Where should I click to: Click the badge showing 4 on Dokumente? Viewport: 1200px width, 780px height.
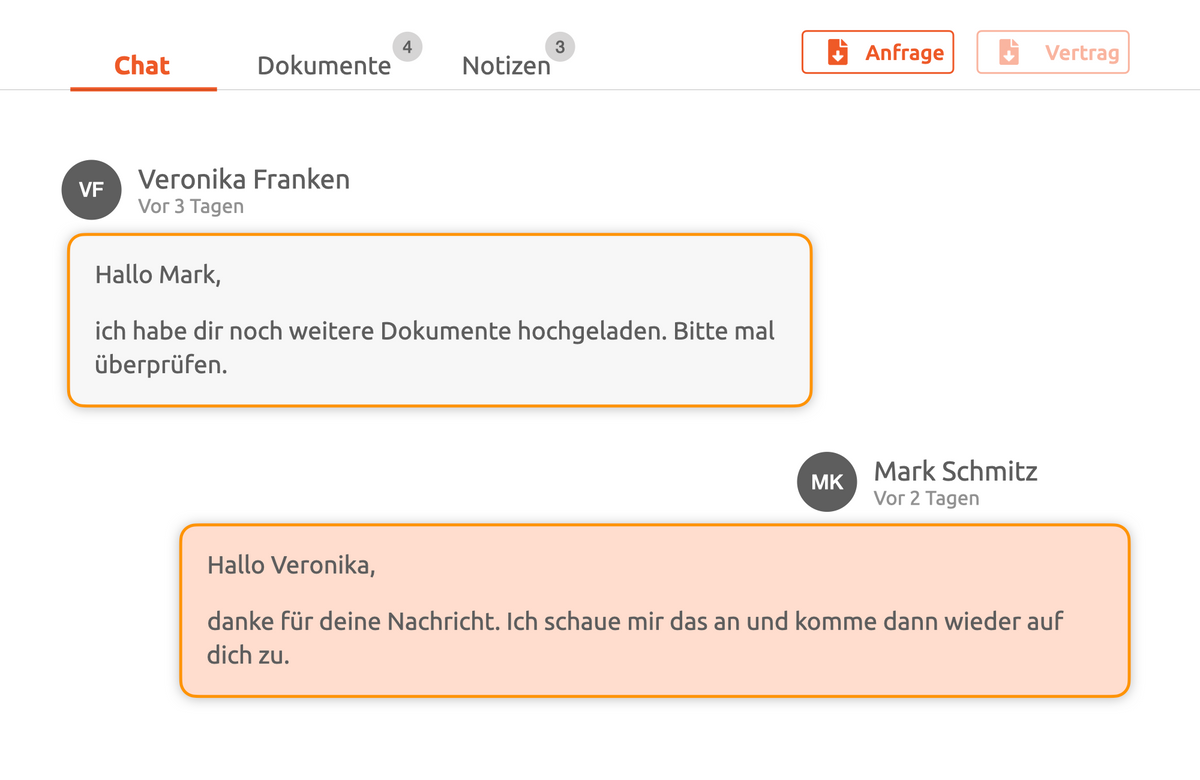tap(407, 46)
